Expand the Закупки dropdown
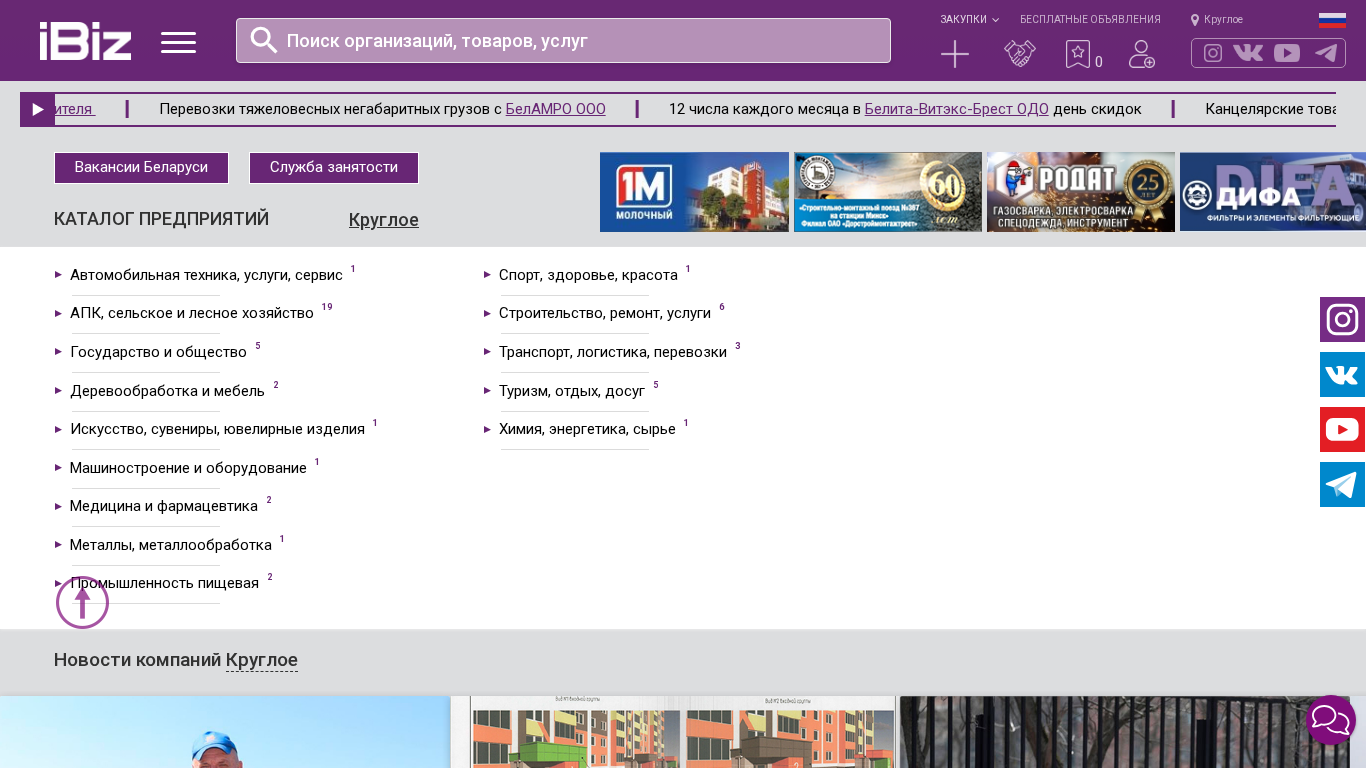Viewport: 1366px width, 768px height. [968, 20]
